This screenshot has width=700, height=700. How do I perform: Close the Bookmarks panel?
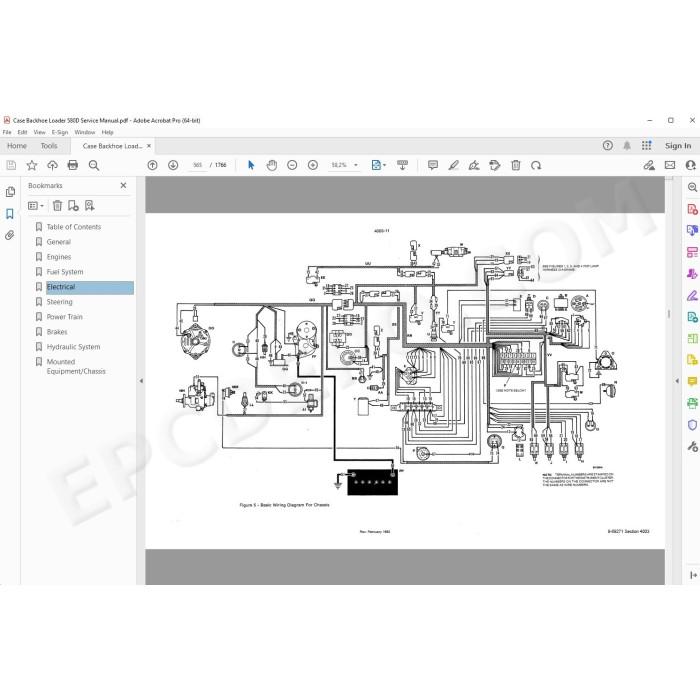point(123,185)
